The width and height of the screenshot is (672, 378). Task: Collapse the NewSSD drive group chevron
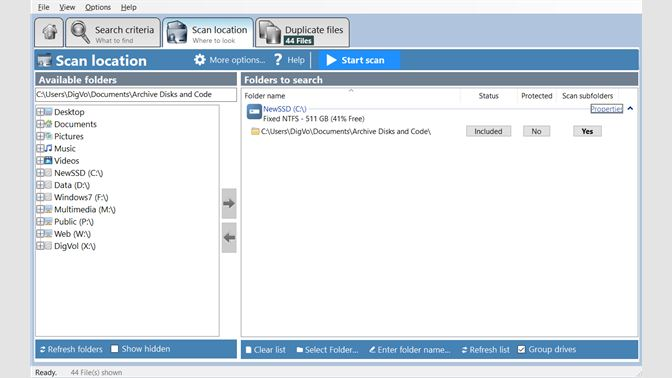click(630, 108)
